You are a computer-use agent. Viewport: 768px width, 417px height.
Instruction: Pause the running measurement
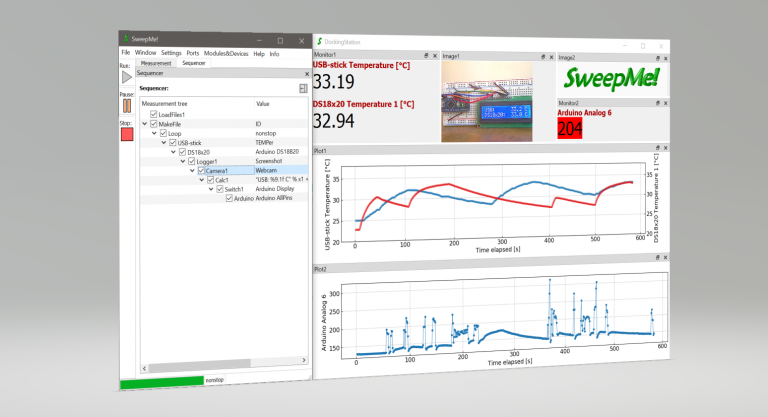tap(127, 105)
